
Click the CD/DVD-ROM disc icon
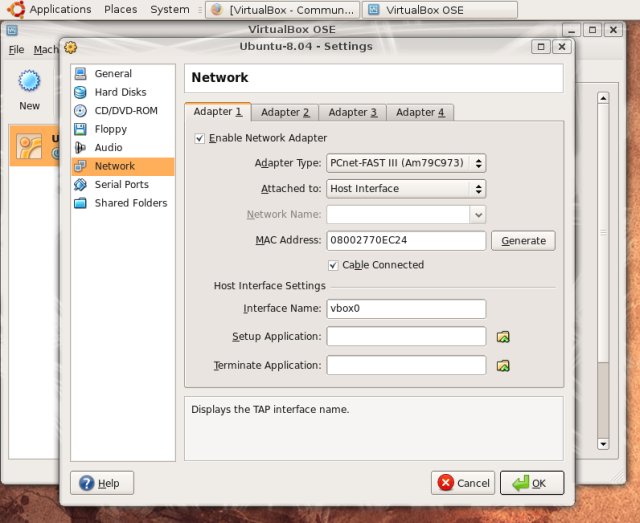click(80, 111)
